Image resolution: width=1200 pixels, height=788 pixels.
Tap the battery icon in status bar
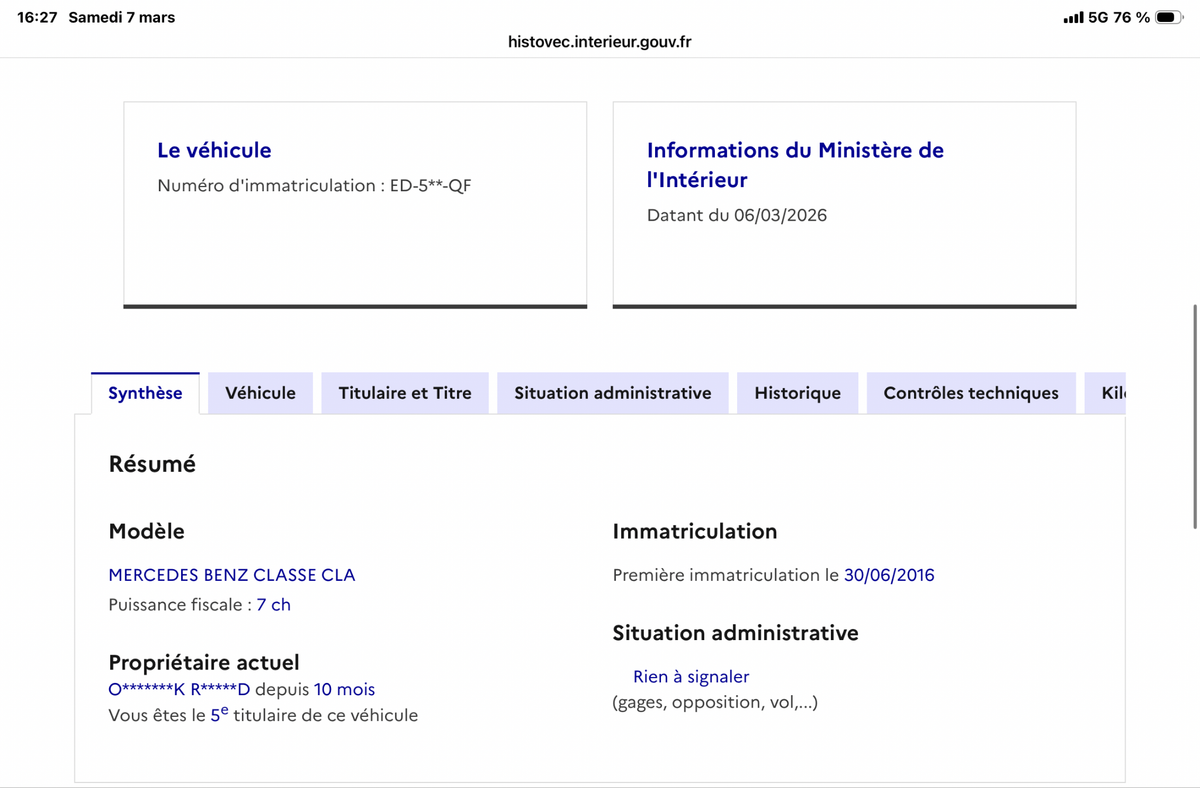[1168, 17]
